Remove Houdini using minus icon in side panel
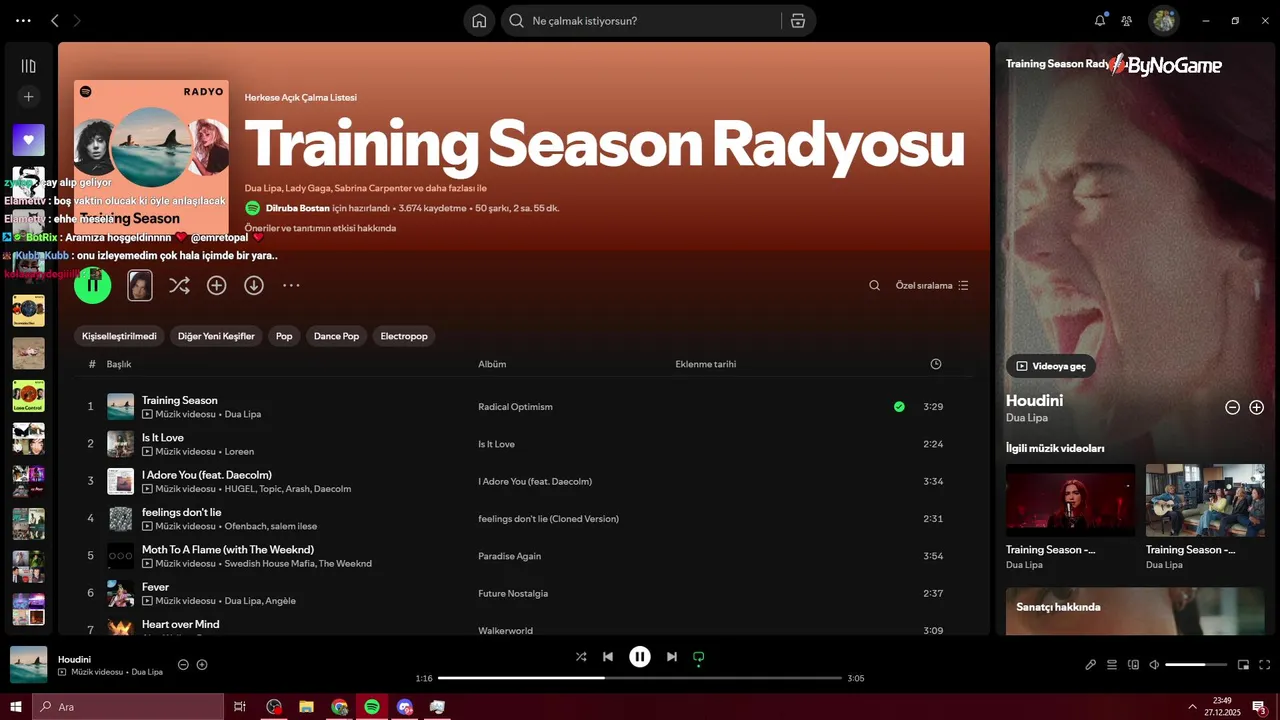1280x720 pixels. (x=1232, y=407)
